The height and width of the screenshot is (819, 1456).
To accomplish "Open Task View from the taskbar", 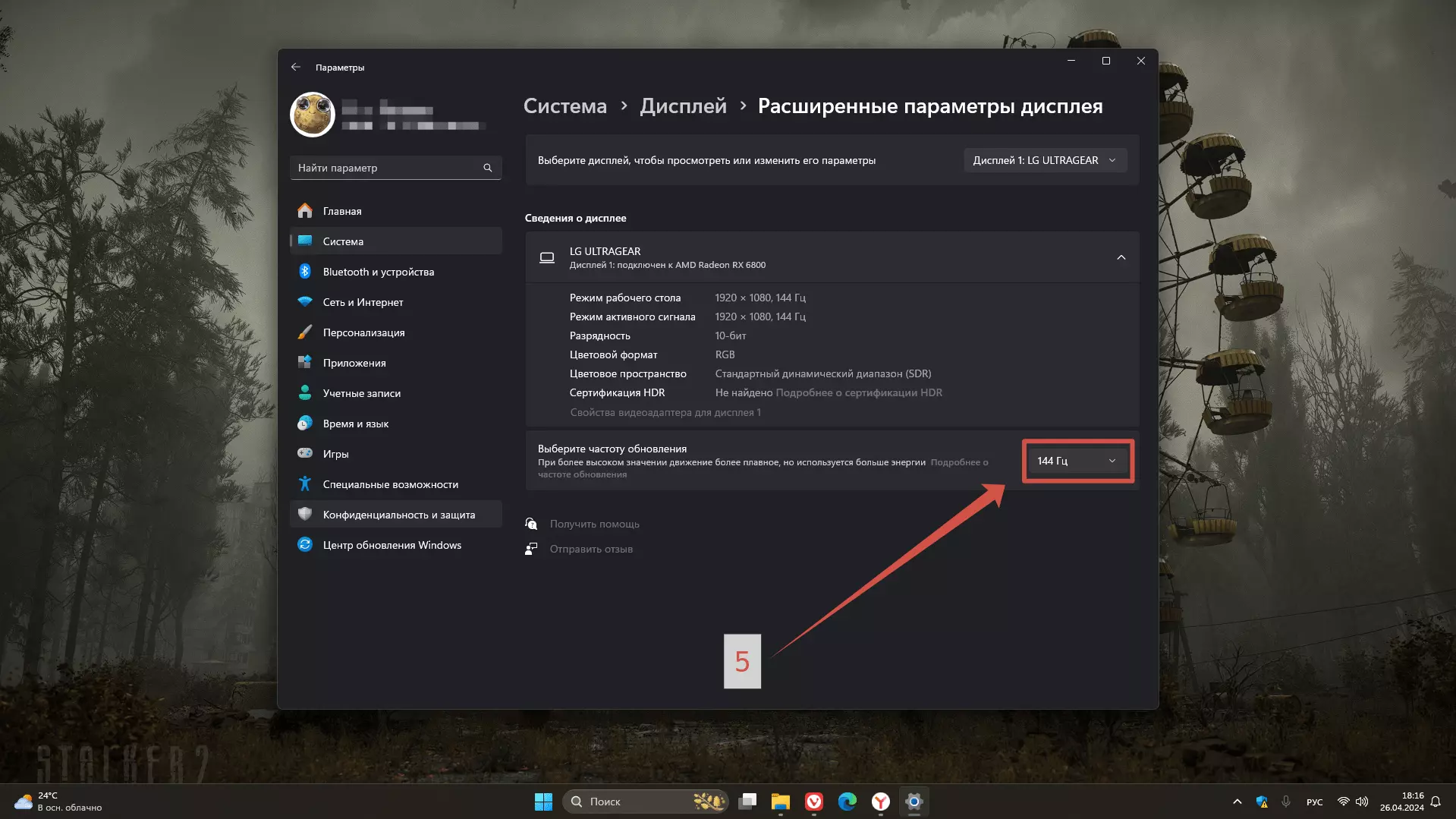I will (x=747, y=802).
